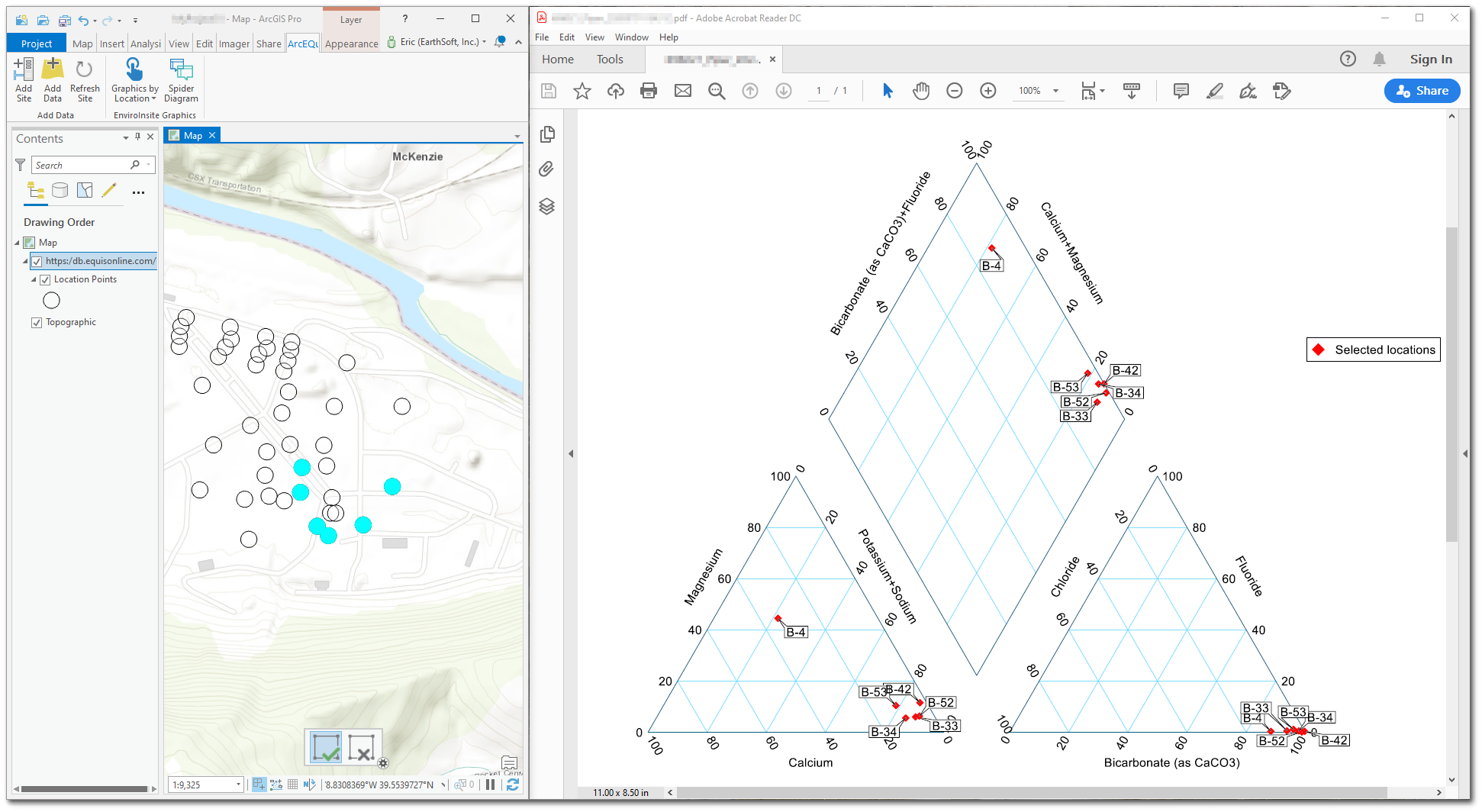Collapse the Location Points layer expander
The height and width of the screenshot is (812, 1482).
(34, 279)
